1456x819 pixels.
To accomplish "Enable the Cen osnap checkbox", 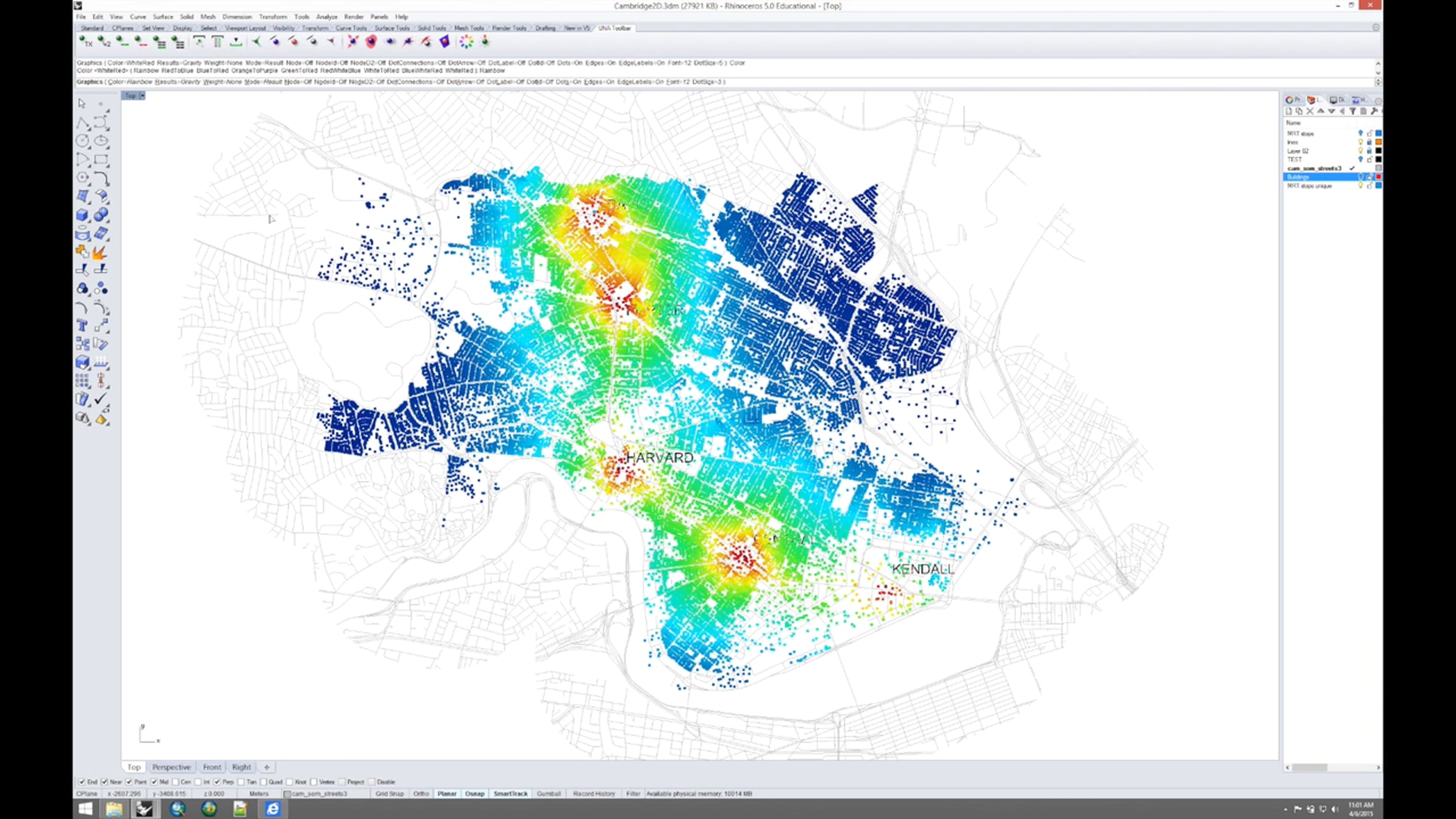I will [176, 782].
